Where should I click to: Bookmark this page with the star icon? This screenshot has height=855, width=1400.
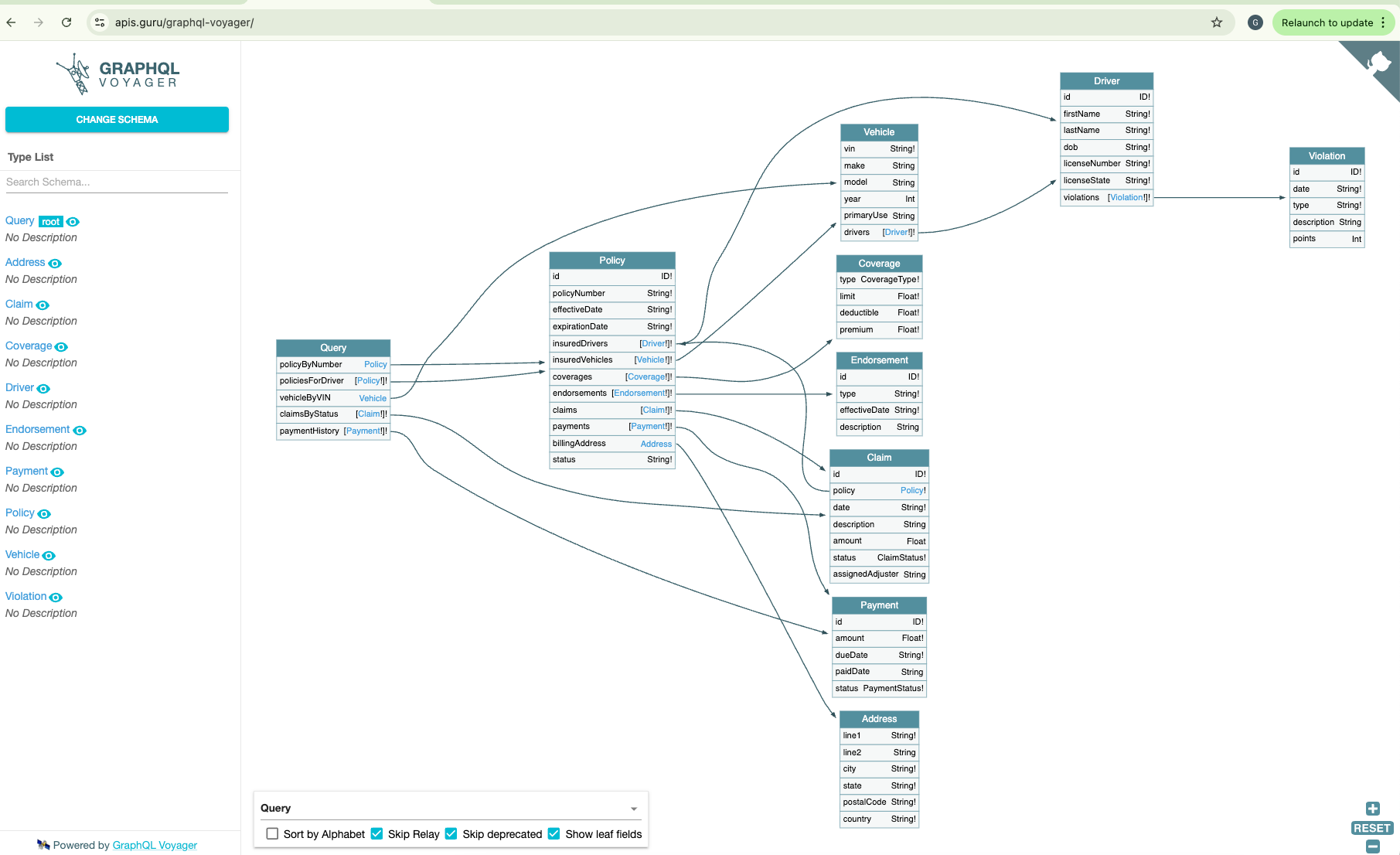tap(1217, 22)
